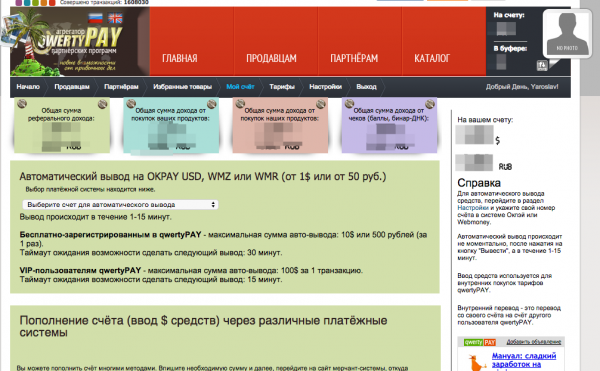Switch site language to Russian flag
Image resolution: width=600 pixels, height=371 pixels.
[95, 18]
